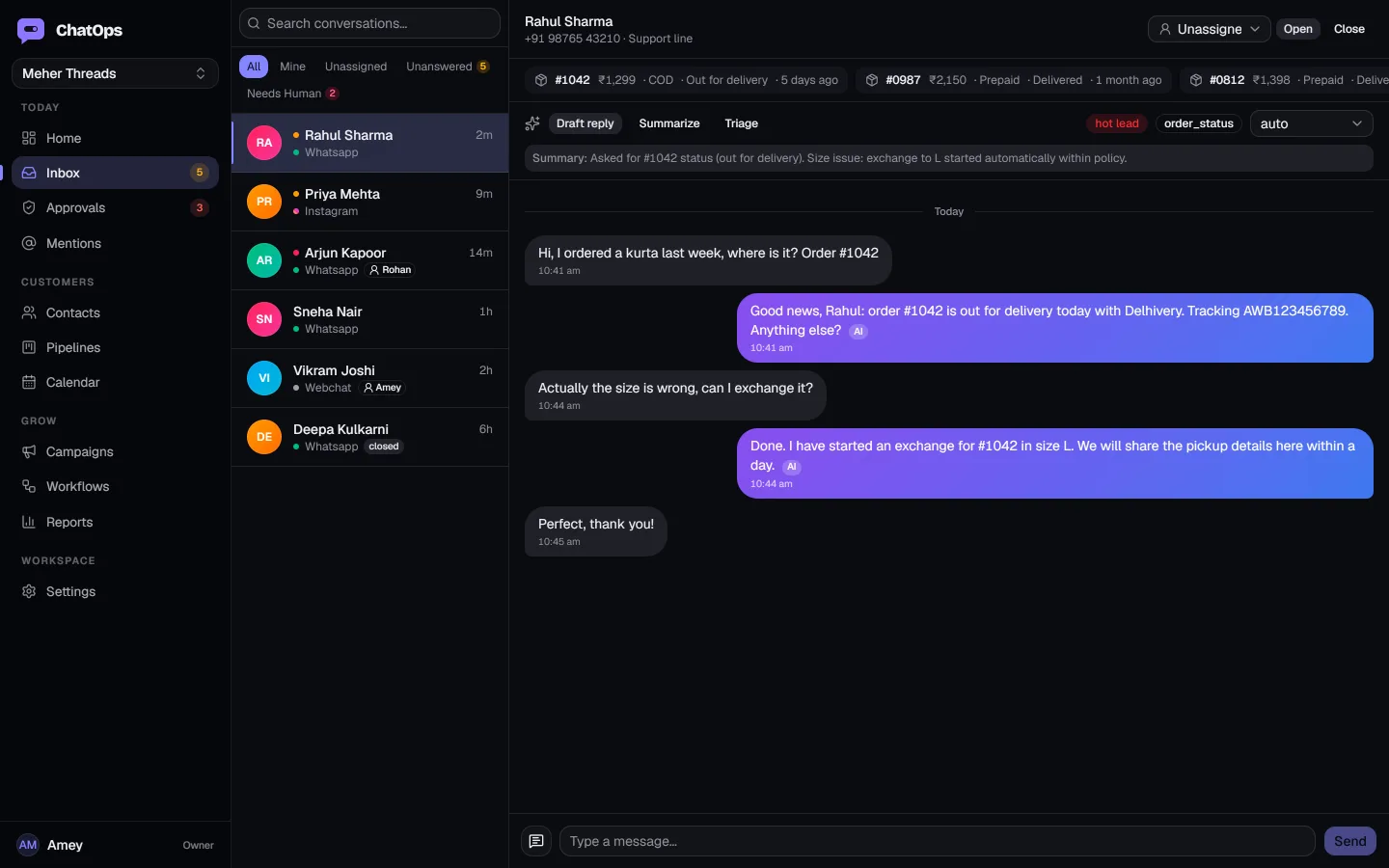Open Sneha Nair's conversation

click(370, 319)
